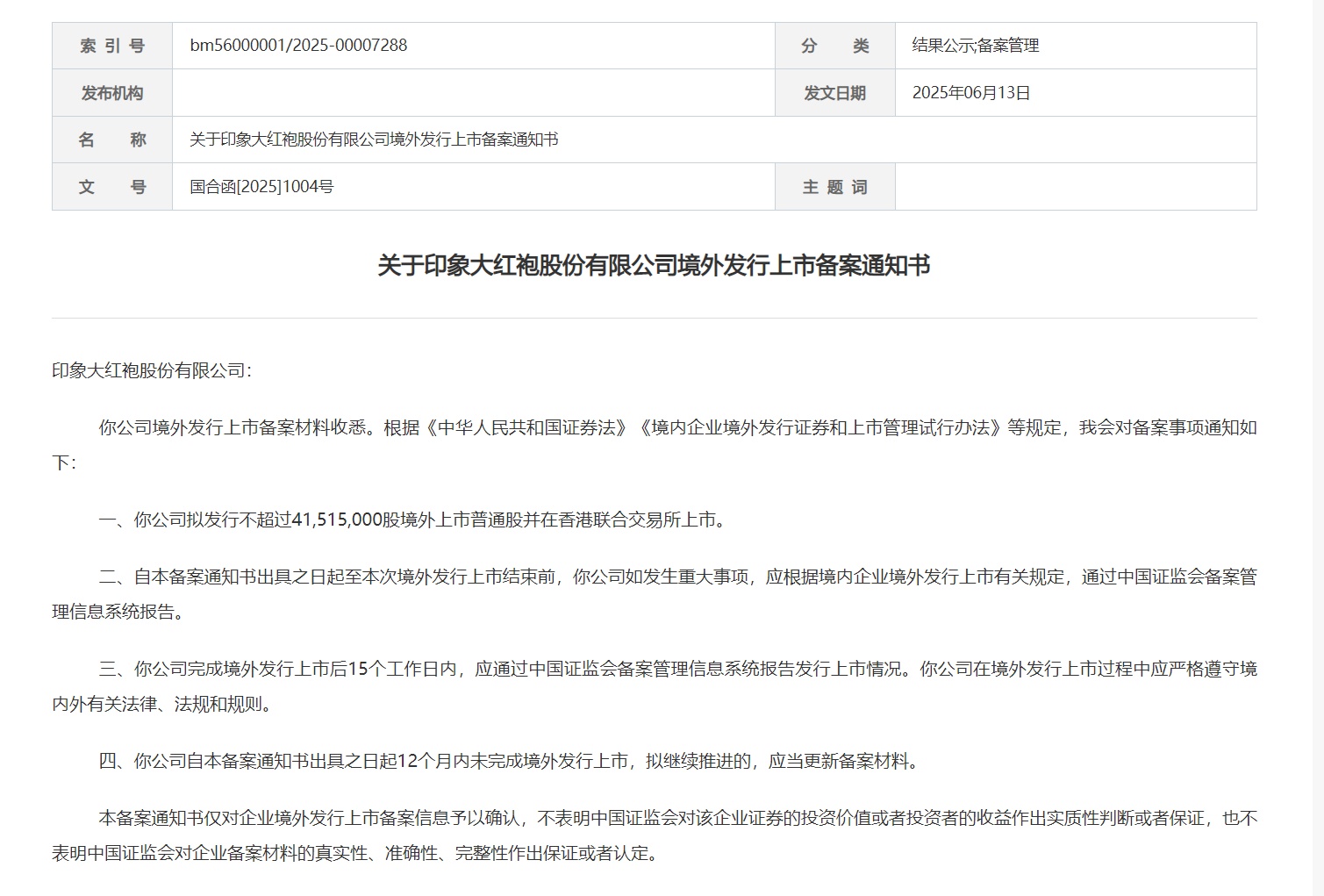The image size is (1324, 896).
Task: Click the 文号 label cell
Action: pos(112,187)
